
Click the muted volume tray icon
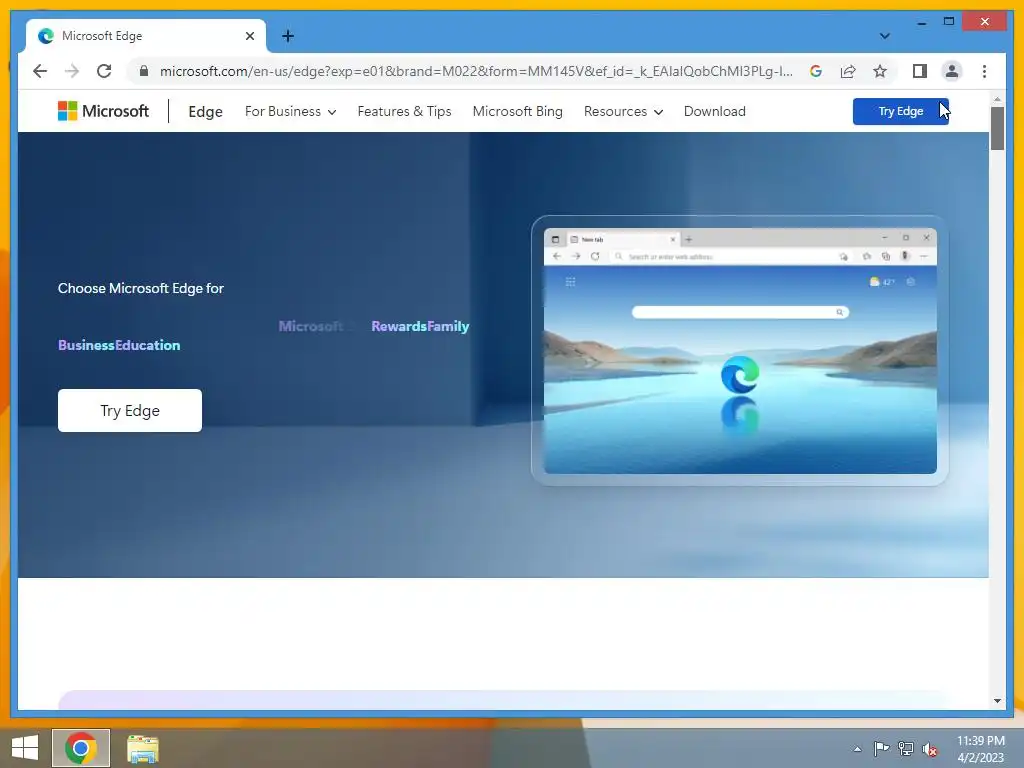(930, 748)
